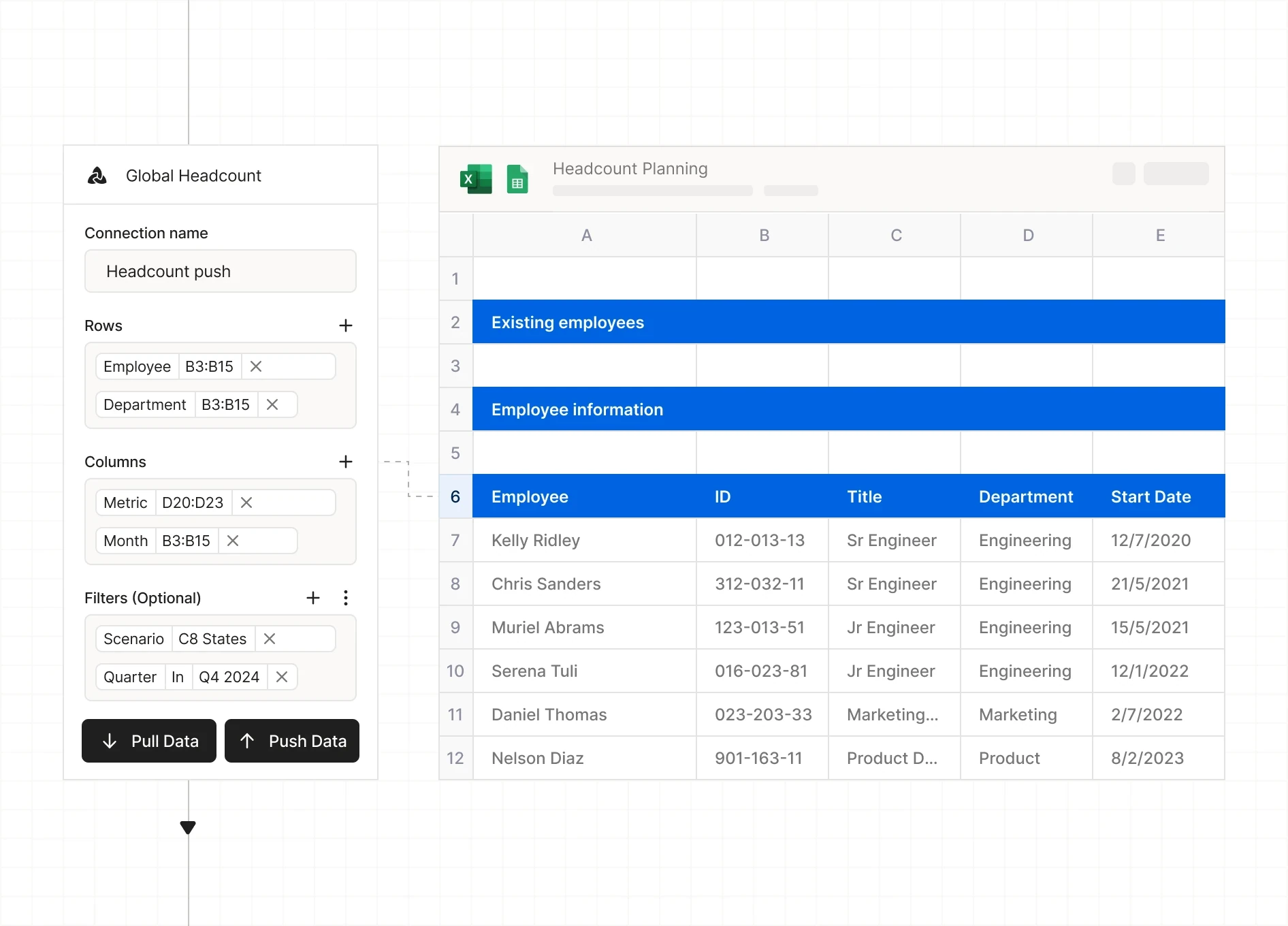Click the Title column header cell
1288x926 pixels.
[x=895, y=496]
